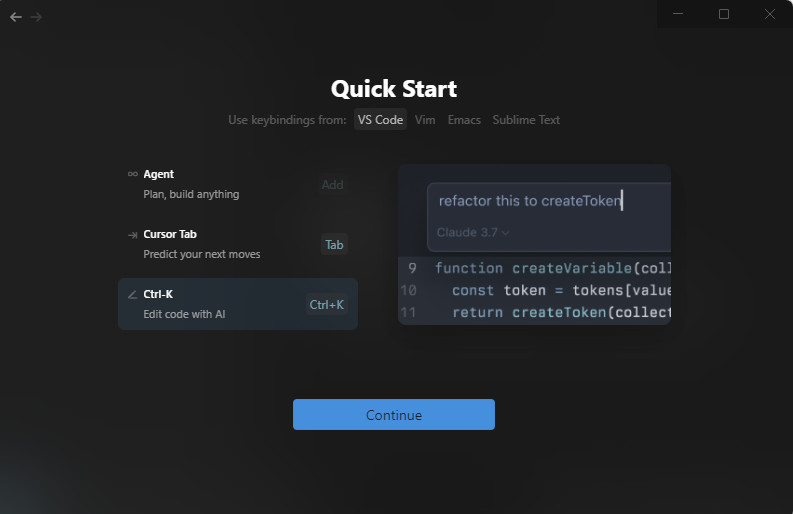
Task: Click the 'Plan, build anything' description
Action: click(191, 194)
